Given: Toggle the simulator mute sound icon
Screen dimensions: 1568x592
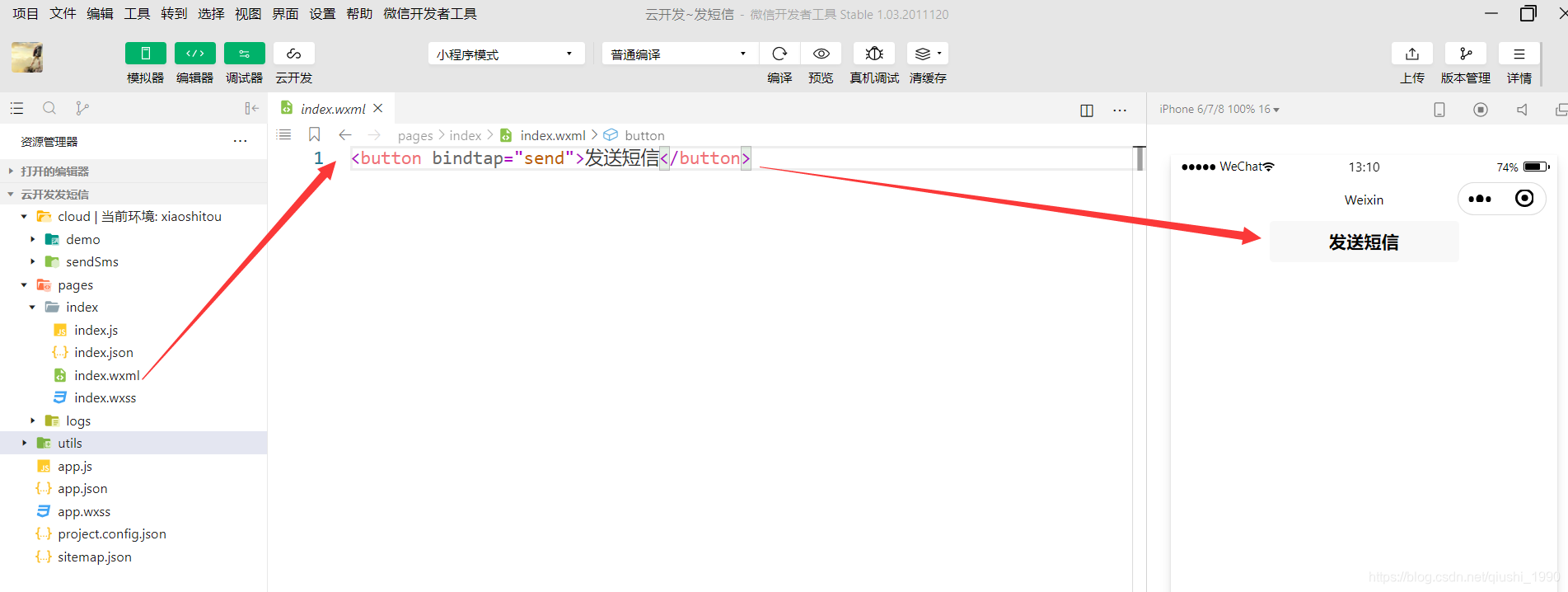Looking at the screenshot, I should pos(1522,110).
